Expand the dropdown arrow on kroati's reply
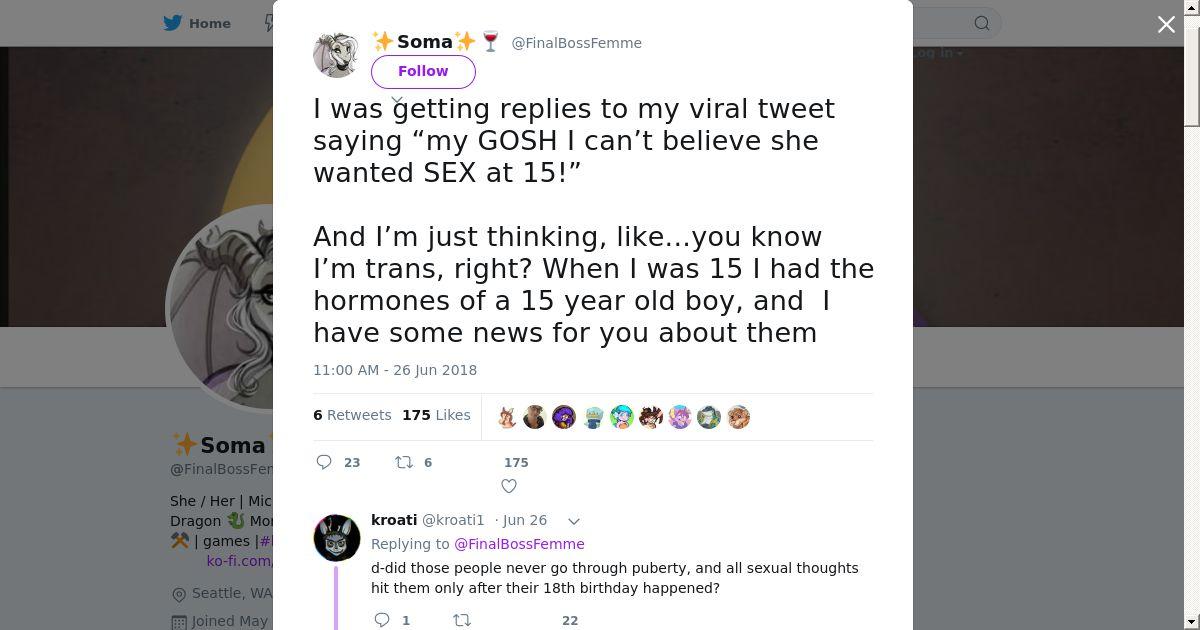 click(574, 521)
